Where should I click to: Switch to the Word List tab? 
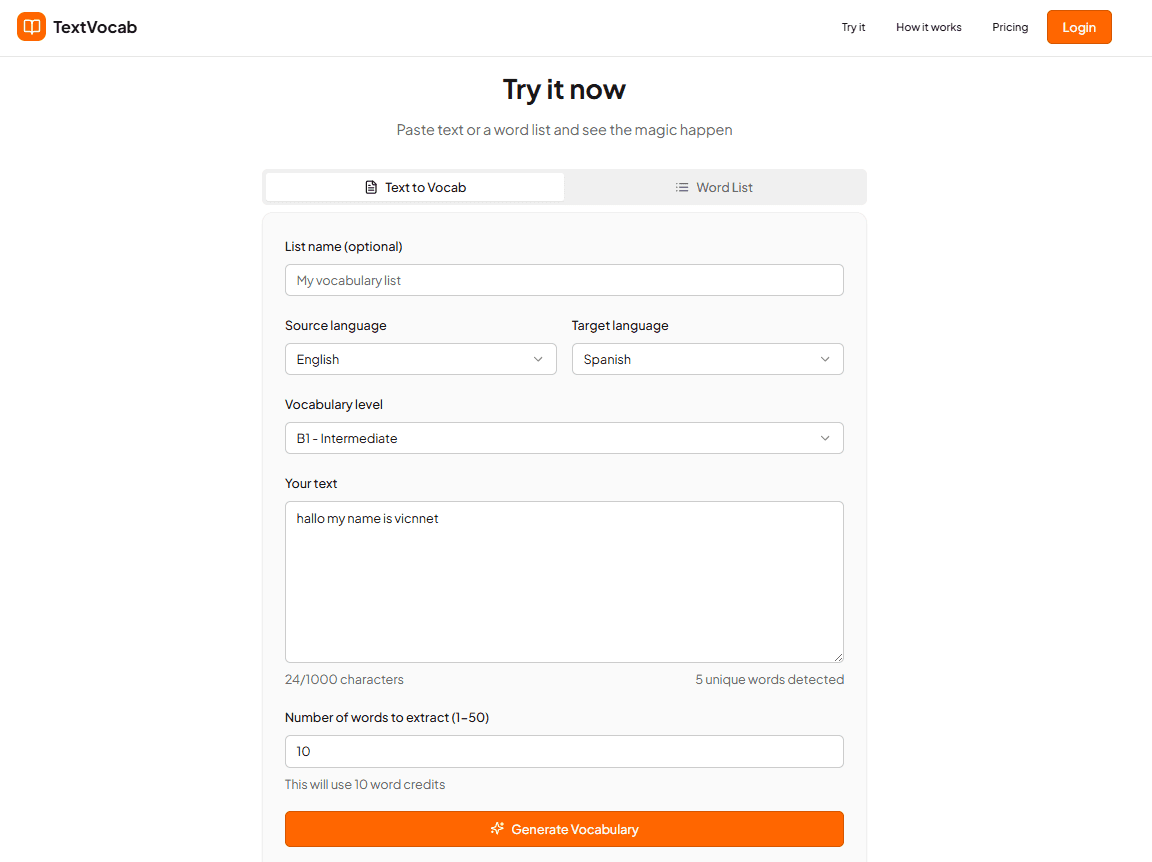pyautogui.click(x=714, y=187)
